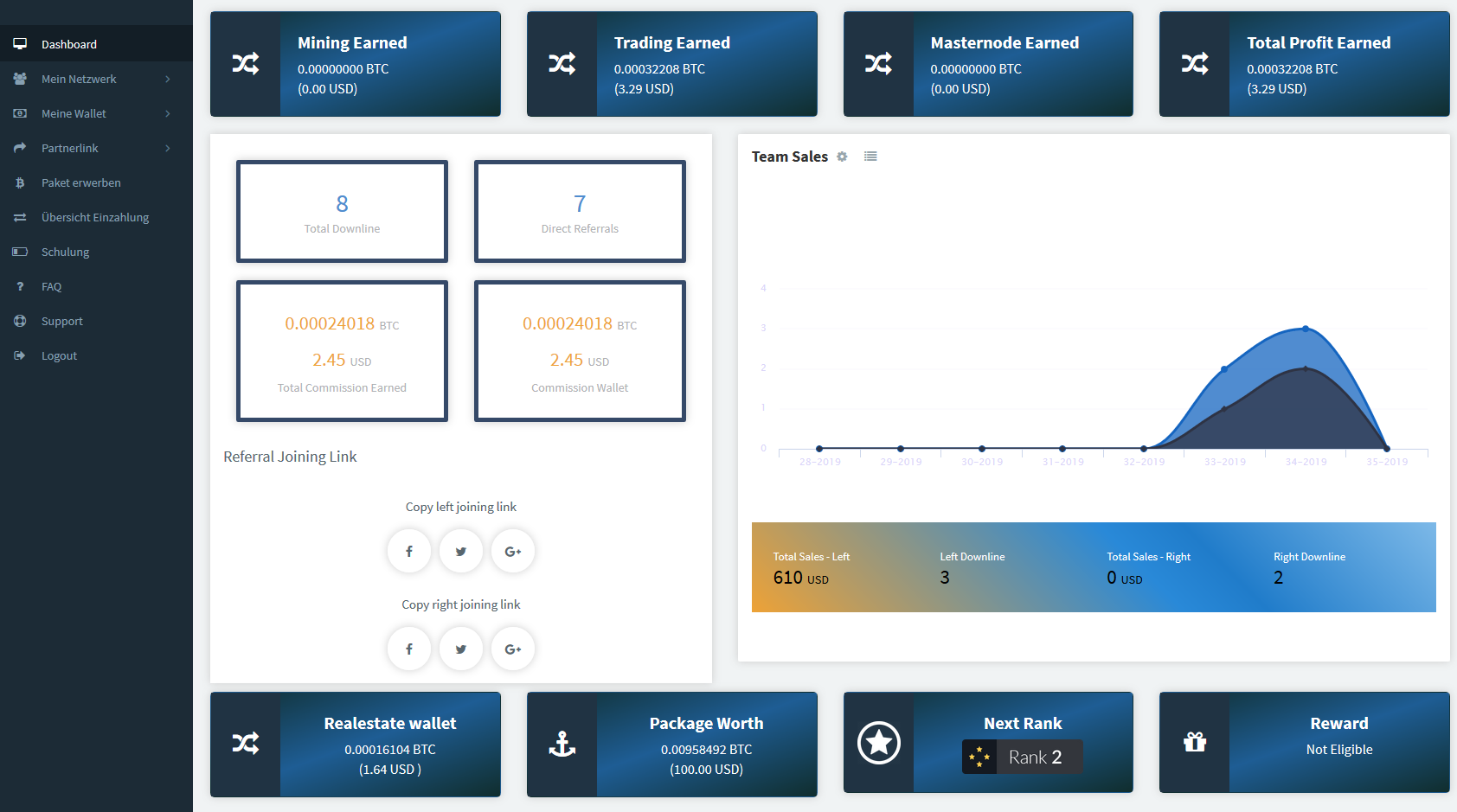Open the Meine Wallet menu item

click(96, 113)
